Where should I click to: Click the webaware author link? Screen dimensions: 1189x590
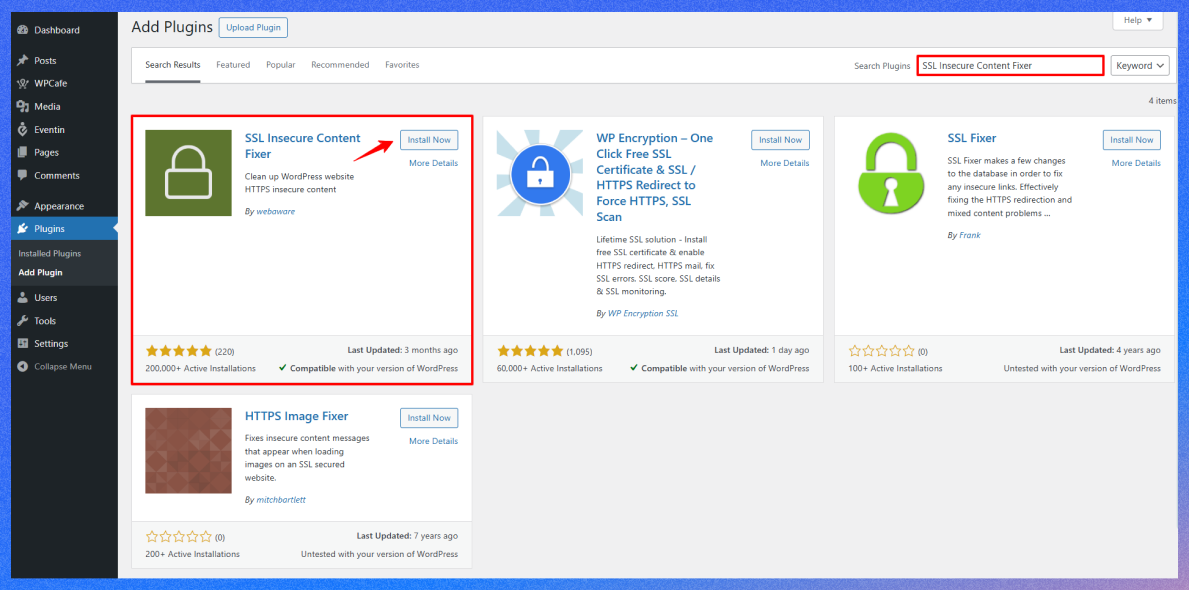[x=276, y=212]
